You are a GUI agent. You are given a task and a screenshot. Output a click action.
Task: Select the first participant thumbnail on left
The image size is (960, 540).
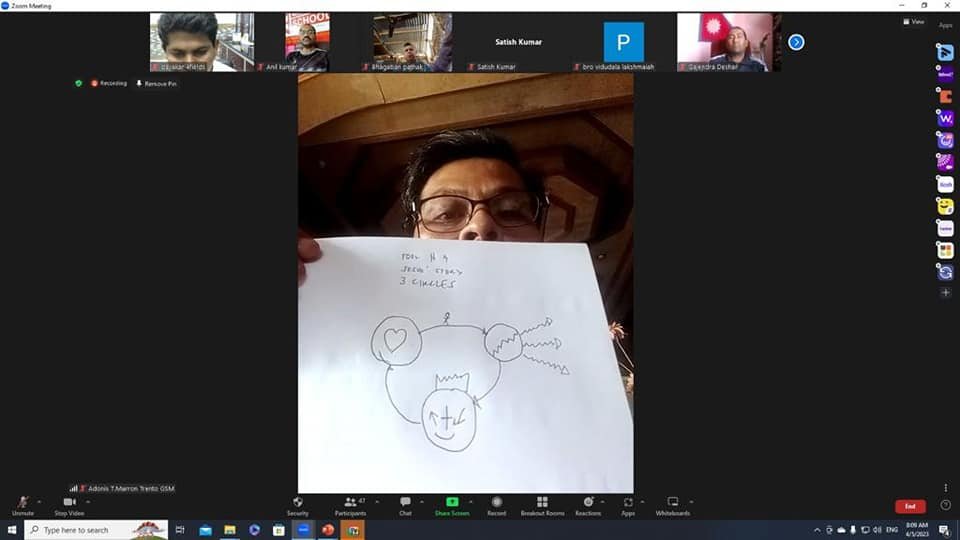click(202, 42)
